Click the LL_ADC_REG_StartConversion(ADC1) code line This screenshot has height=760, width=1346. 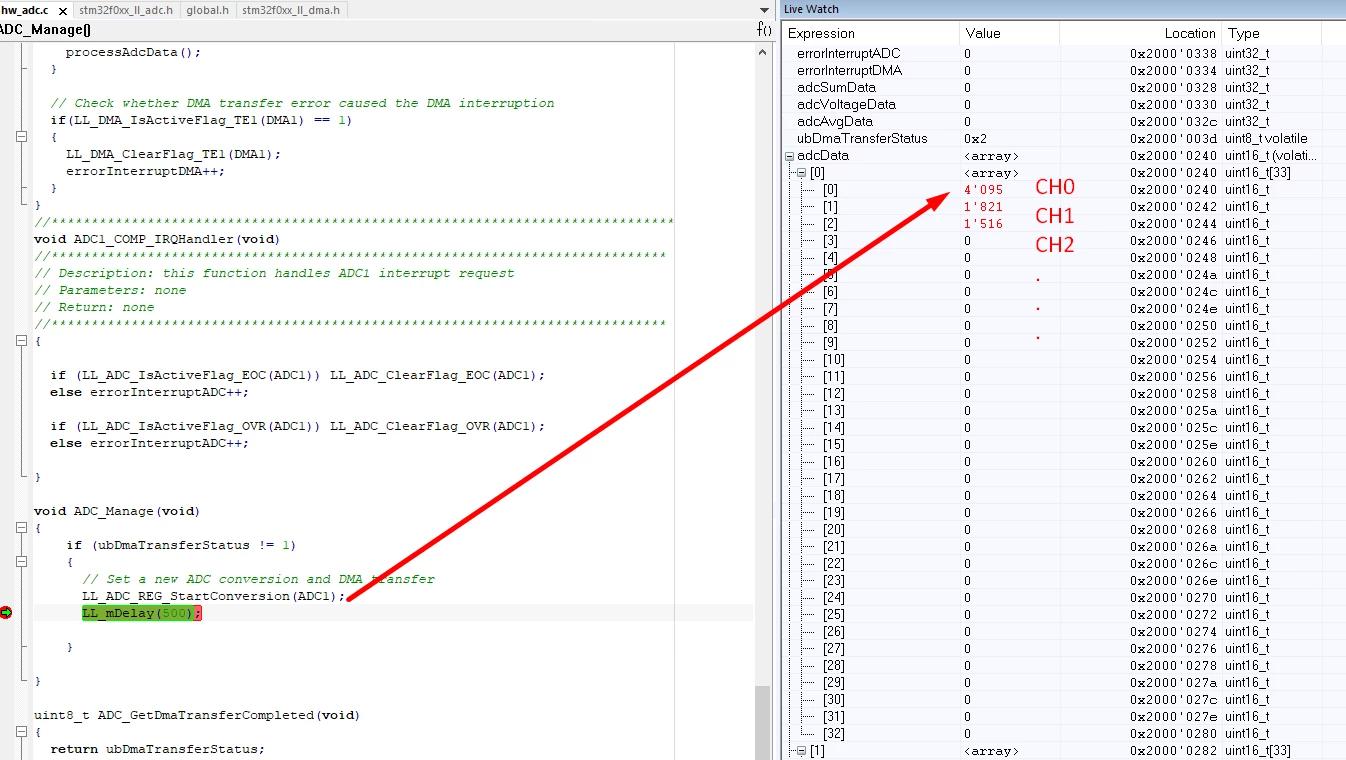pos(214,596)
